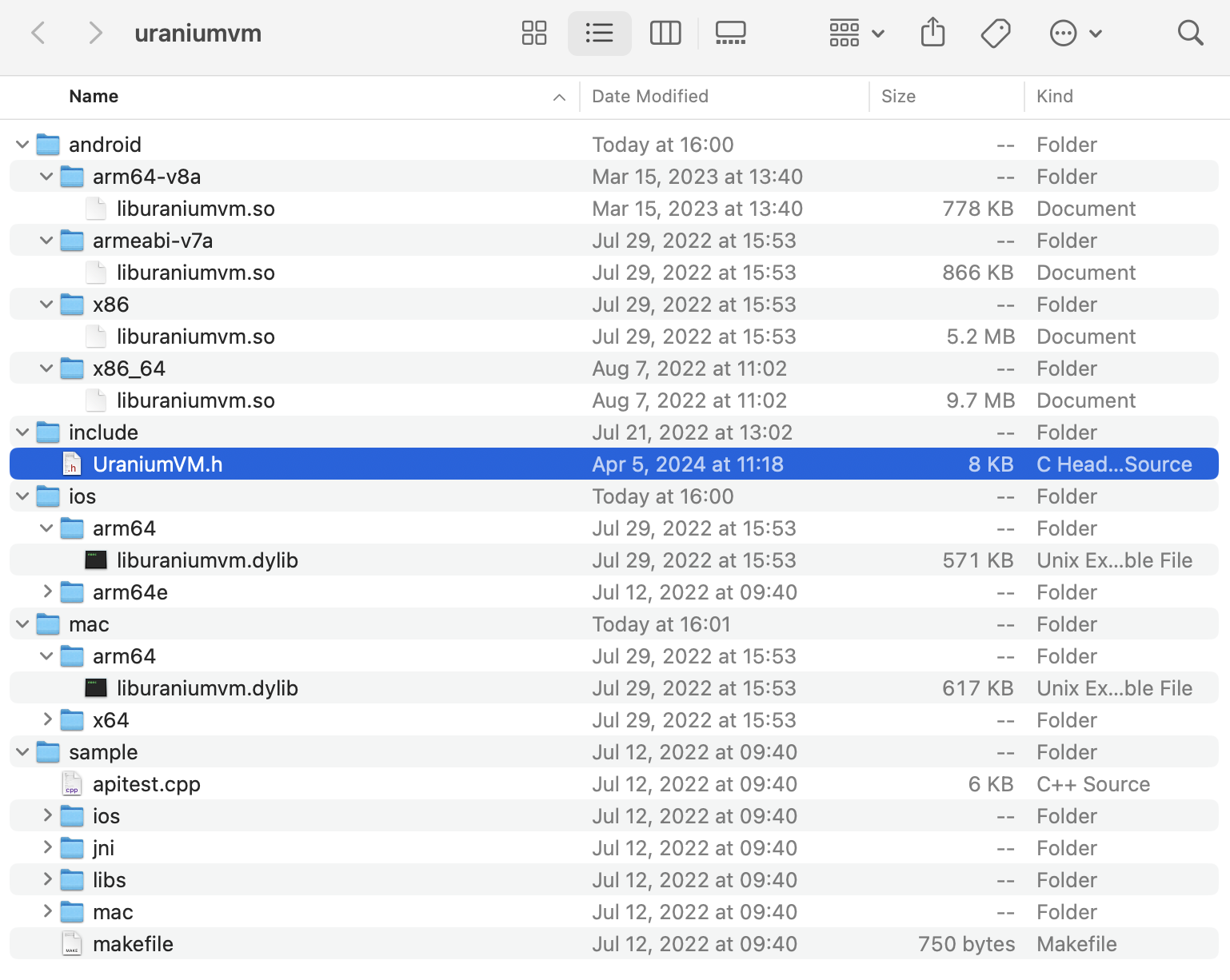Screen dimensions: 1230x980
Task: Sort by the Kind column header
Action: [1055, 96]
